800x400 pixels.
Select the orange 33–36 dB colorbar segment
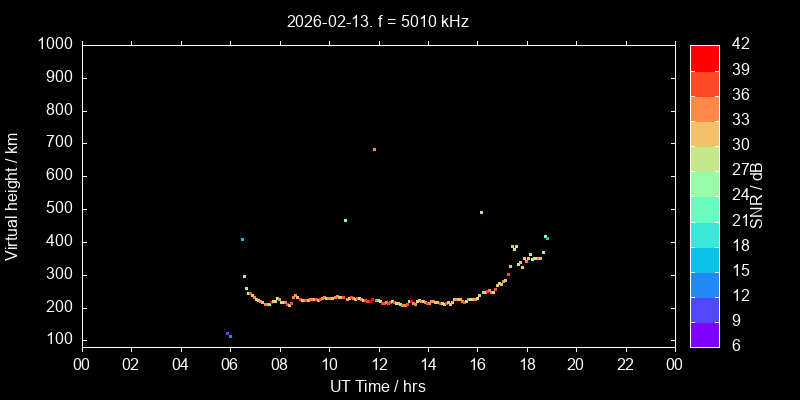point(705,108)
